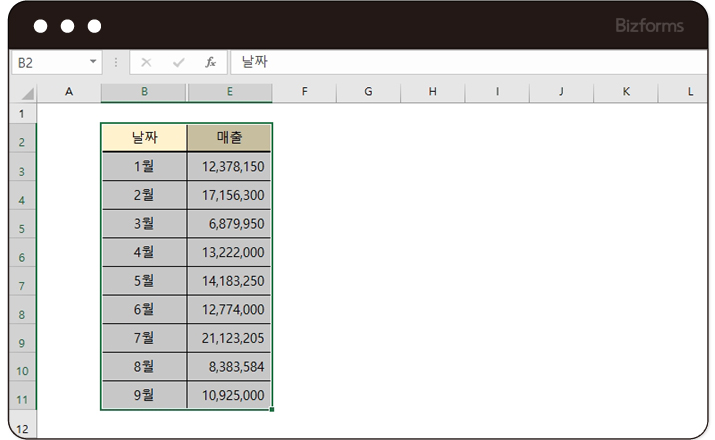Select the 7월 cell
The height and width of the screenshot is (440, 715).
pyautogui.click(x=144, y=338)
